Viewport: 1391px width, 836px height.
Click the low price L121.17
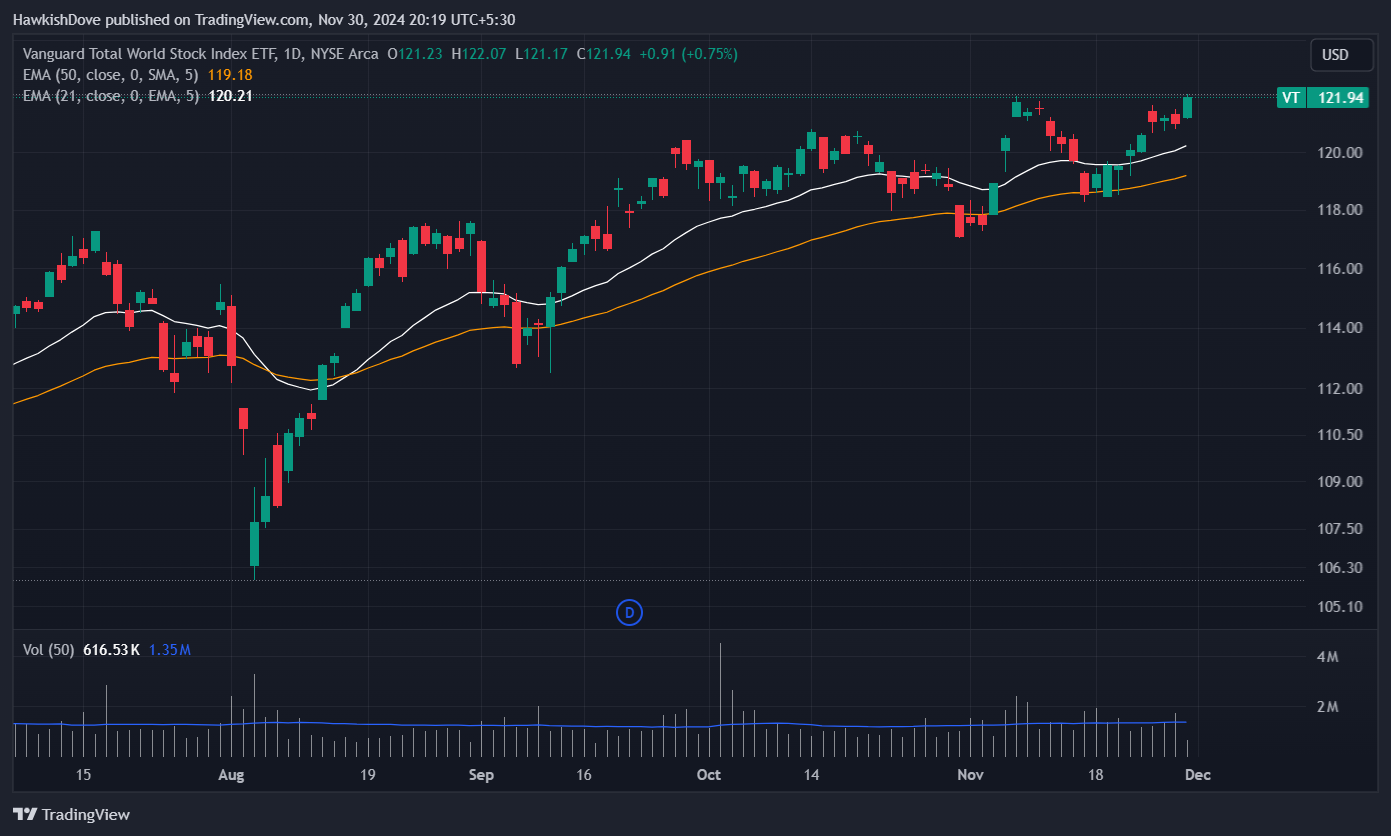point(541,54)
